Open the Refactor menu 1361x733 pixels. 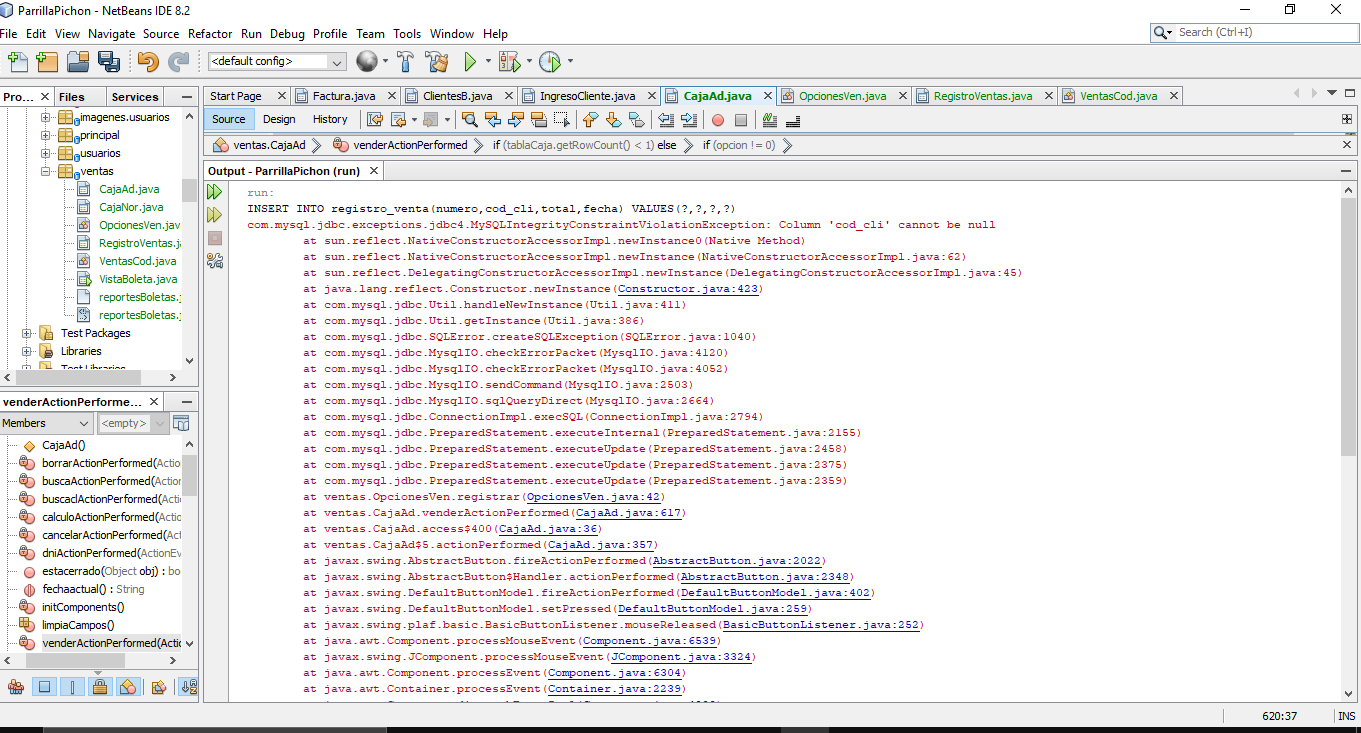pyautogui.click(x=210, y=33)
